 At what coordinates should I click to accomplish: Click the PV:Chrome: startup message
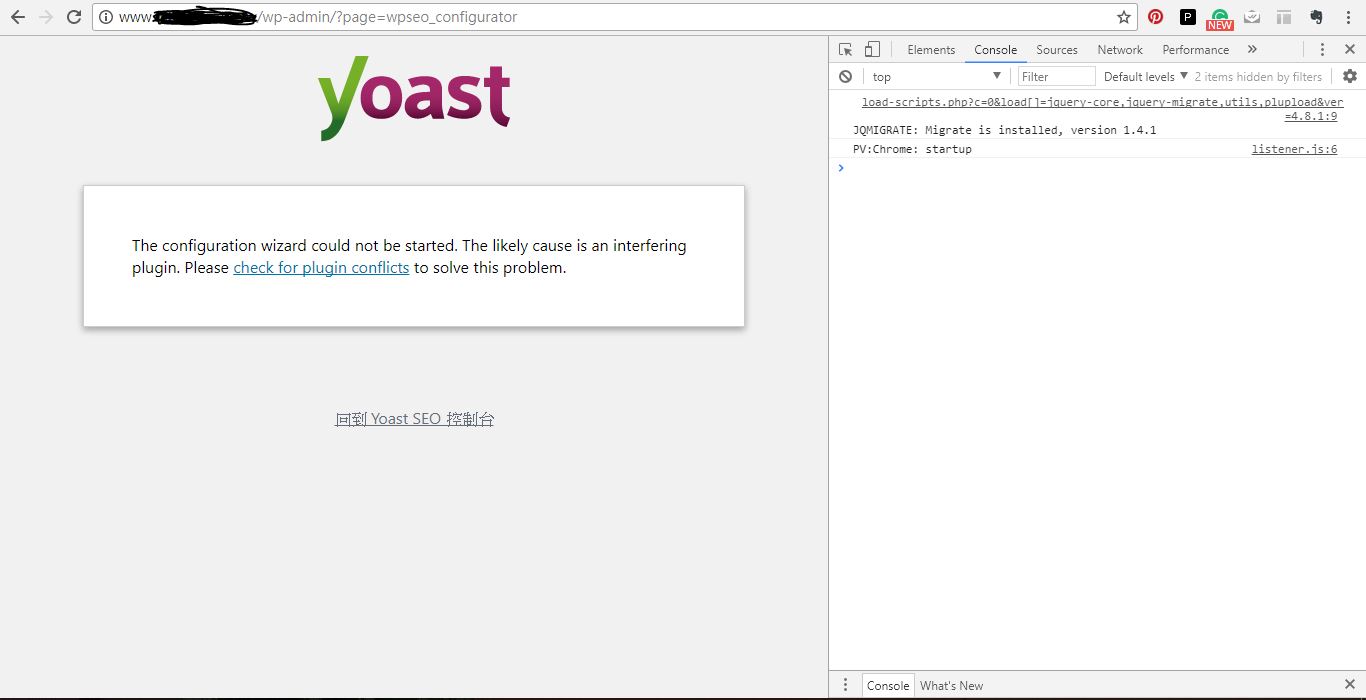tap(912, 149)
